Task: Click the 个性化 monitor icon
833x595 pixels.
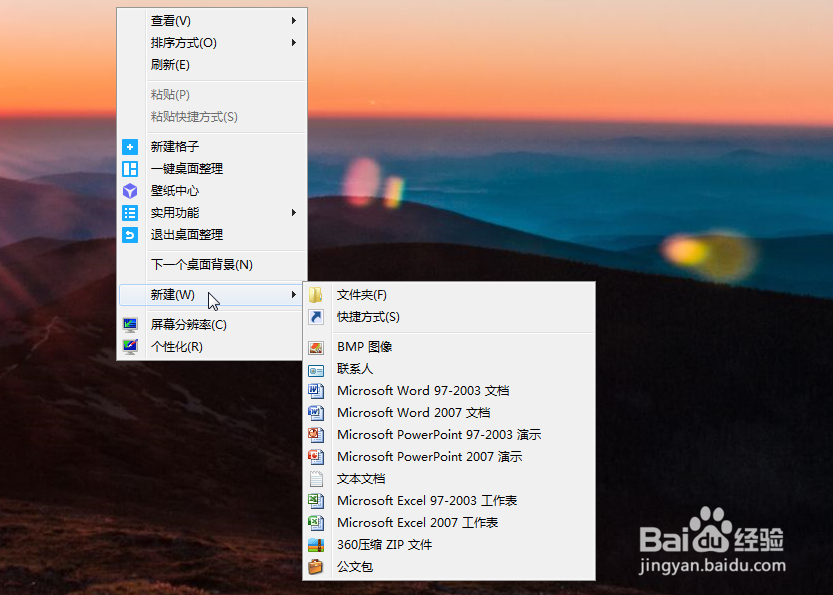Action: [130, 347]
